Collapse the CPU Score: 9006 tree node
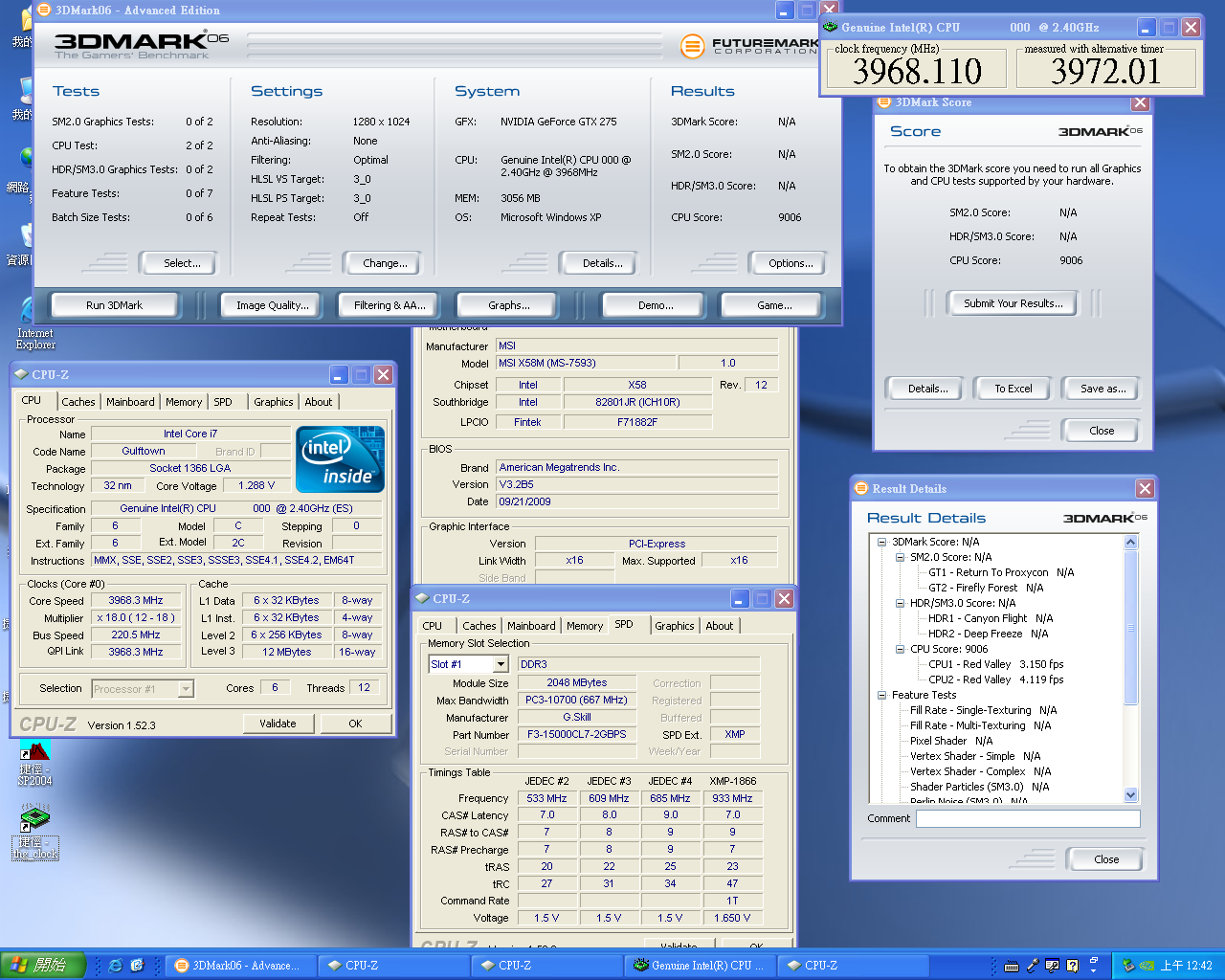Screen dimensions: 1225x980 pos(900,649)
